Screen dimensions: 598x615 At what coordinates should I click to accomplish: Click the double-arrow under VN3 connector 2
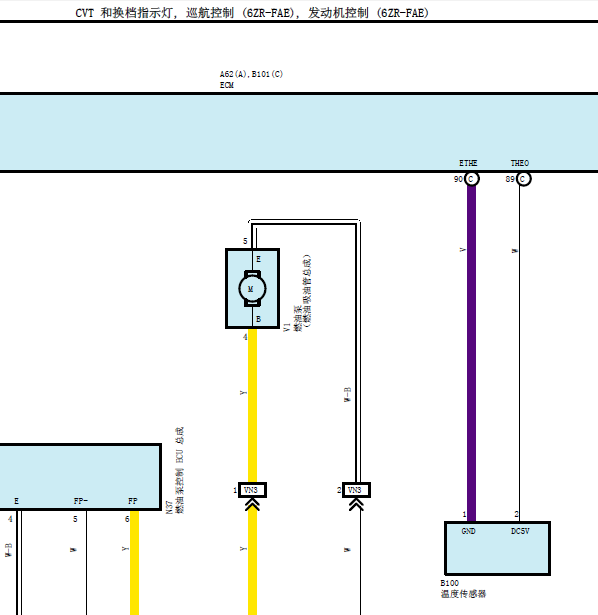(x=356, y=504)
